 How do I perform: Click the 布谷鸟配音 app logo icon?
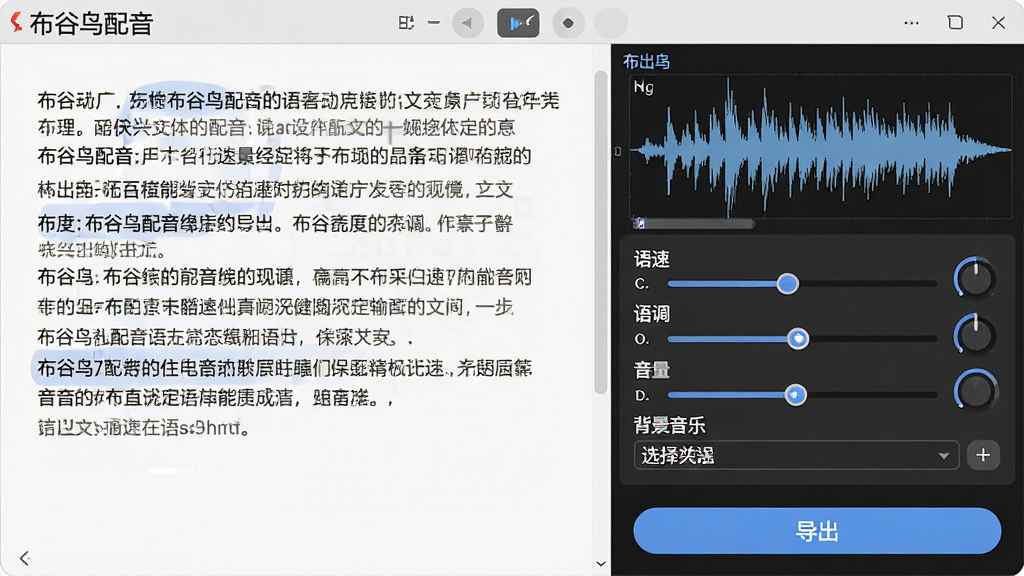click(x=16, y=22)
